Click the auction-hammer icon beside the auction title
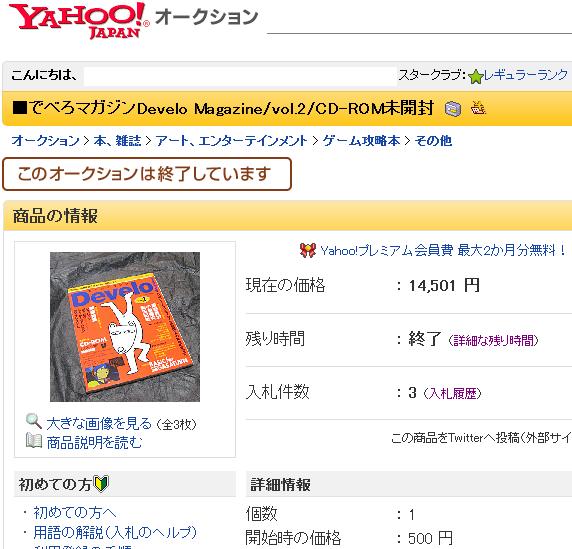Screen dimensions: 572x549 point(478,108)
